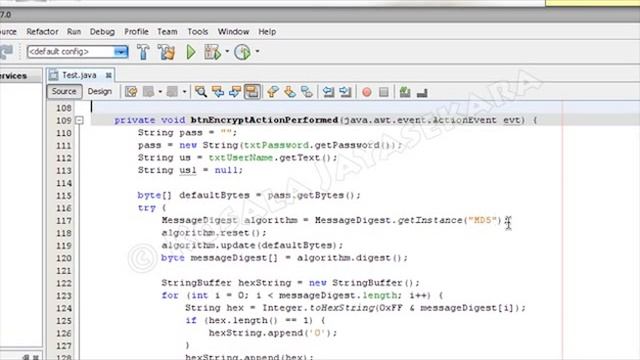Go to Next Bookmark icon
Image resolution: width=640 pixels, height=360 pixels.
290,92
